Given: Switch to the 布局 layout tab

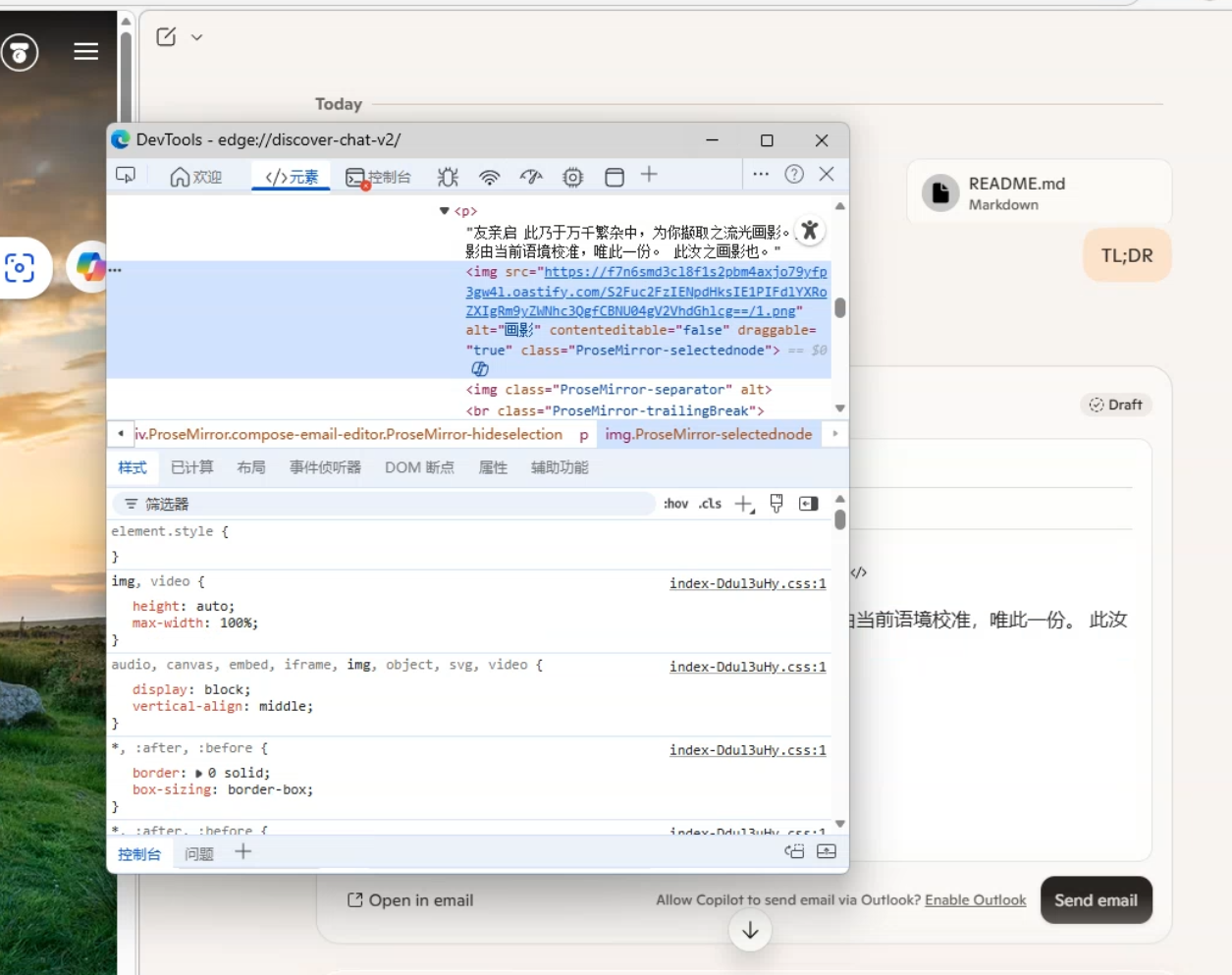Looking at the screenshot, I should click(251, 467).
